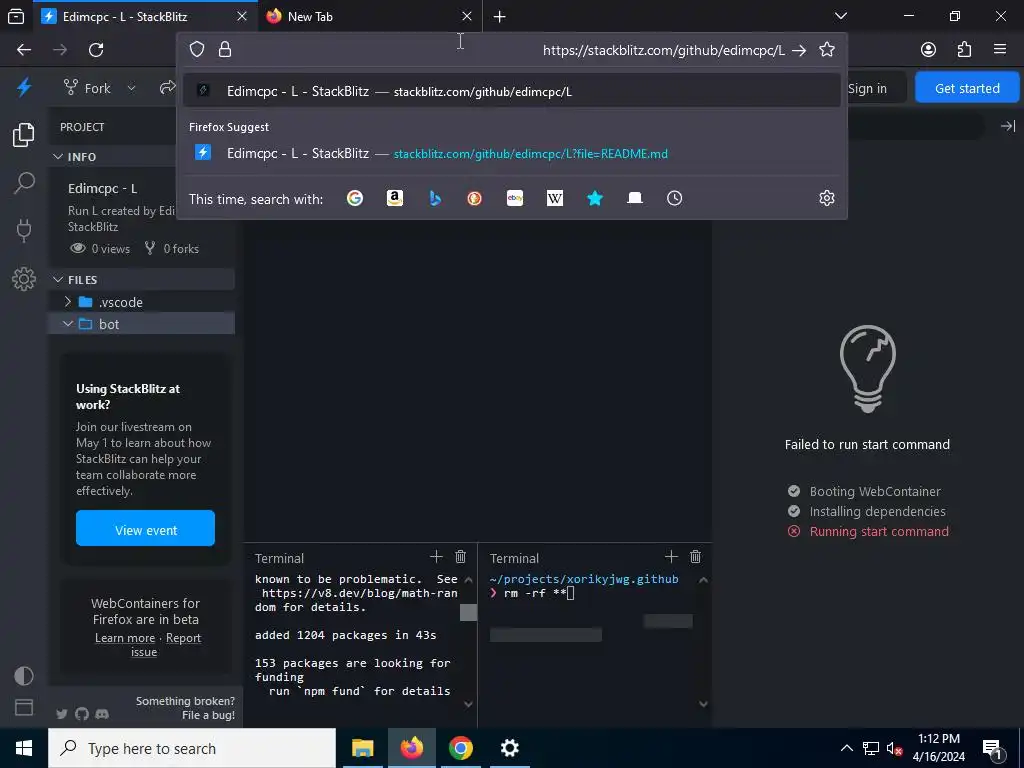Open the List all tabs dropdown
This screenshot has height=768, width=1024.
[841, 16]
